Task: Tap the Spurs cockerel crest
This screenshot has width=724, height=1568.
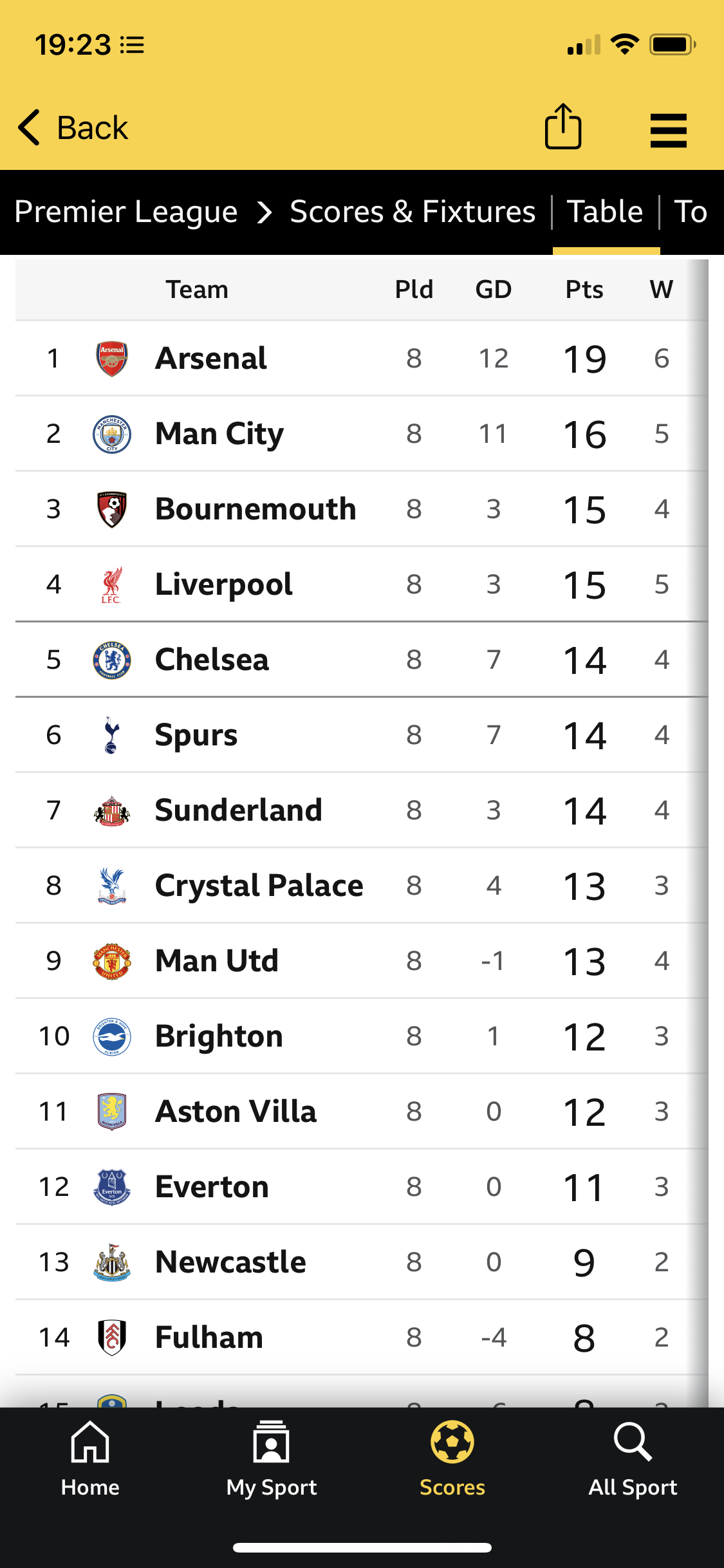Action: coord(112,735)
